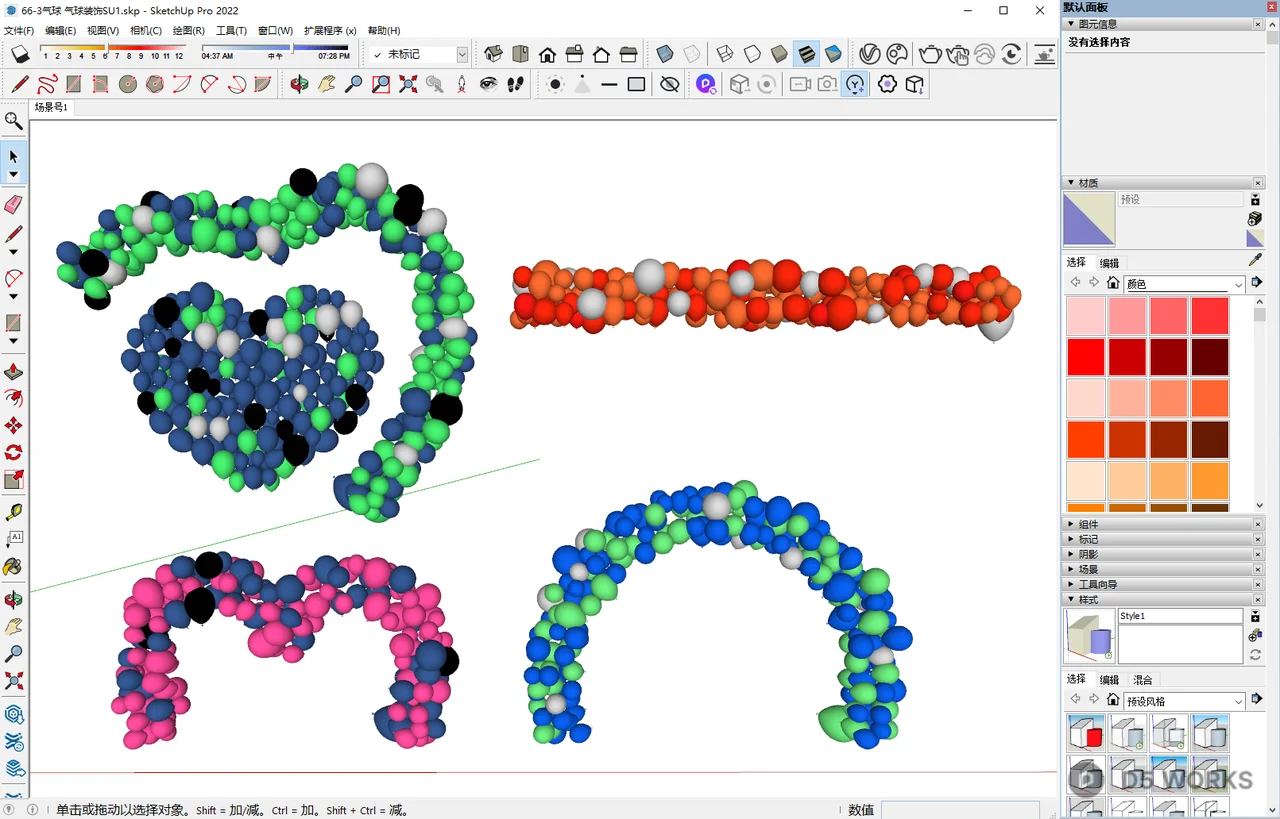The width and height of the screenshot is (1280, 819).
Task: Activate the Tape Measure tool
Action: pyautogui.click(x=14, y=512)
